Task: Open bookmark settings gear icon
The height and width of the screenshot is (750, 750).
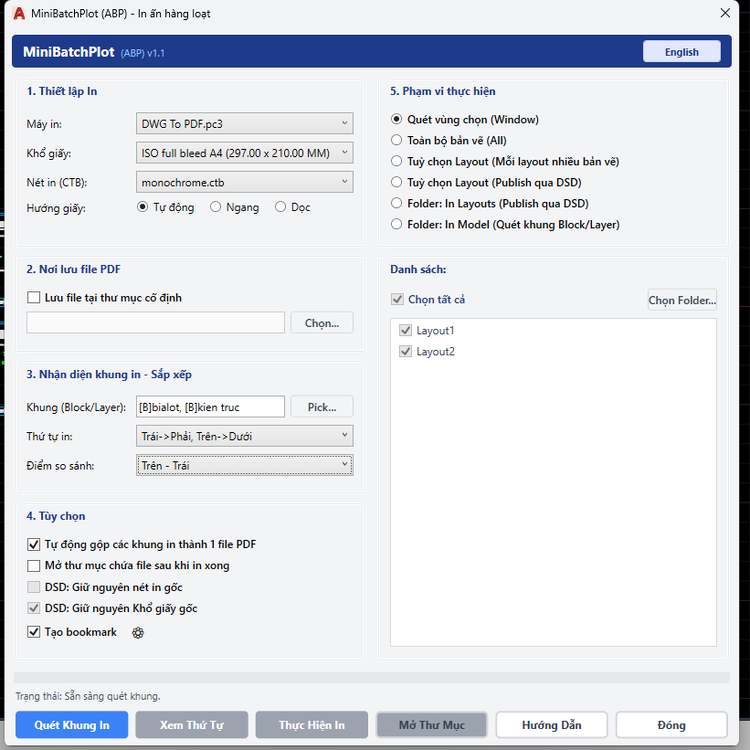Action: coord(138,632)
